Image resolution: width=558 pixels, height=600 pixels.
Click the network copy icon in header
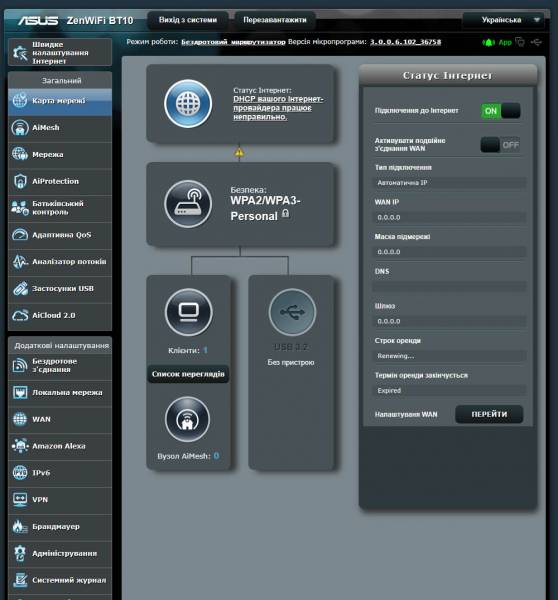click(x=520, y=42)
